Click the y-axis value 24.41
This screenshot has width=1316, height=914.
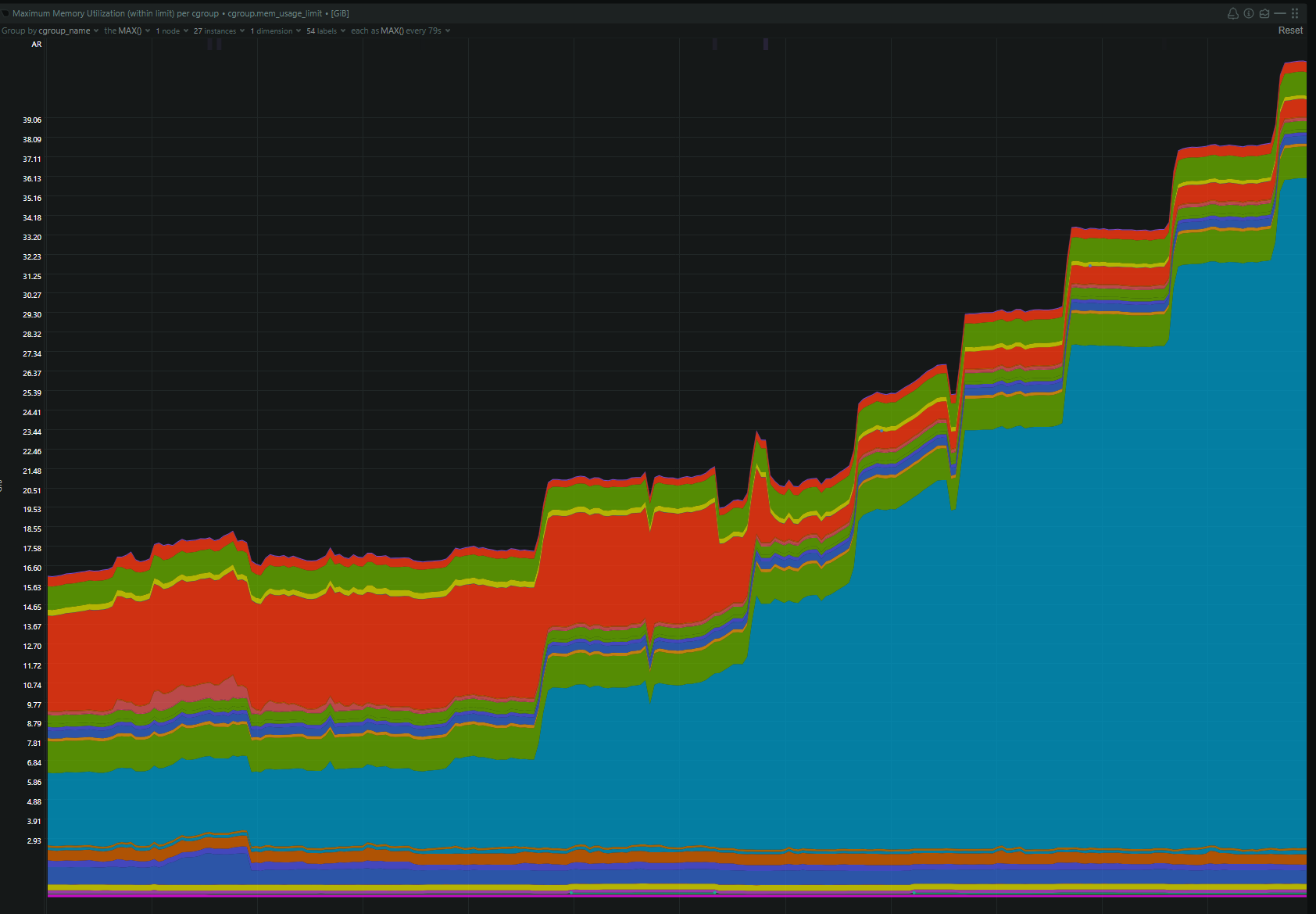(x=32, y=413)
